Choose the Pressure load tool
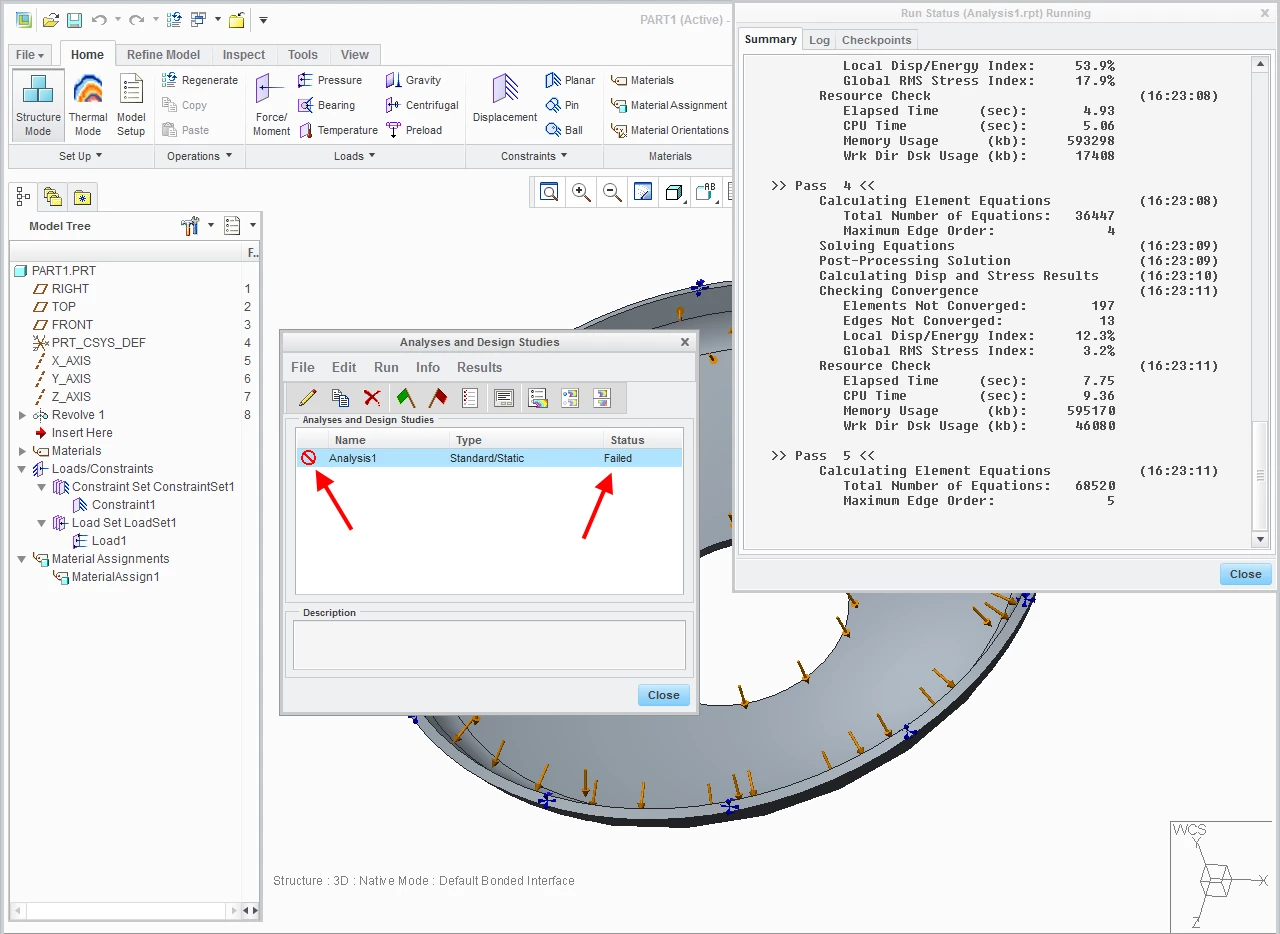 click(330, 80)
